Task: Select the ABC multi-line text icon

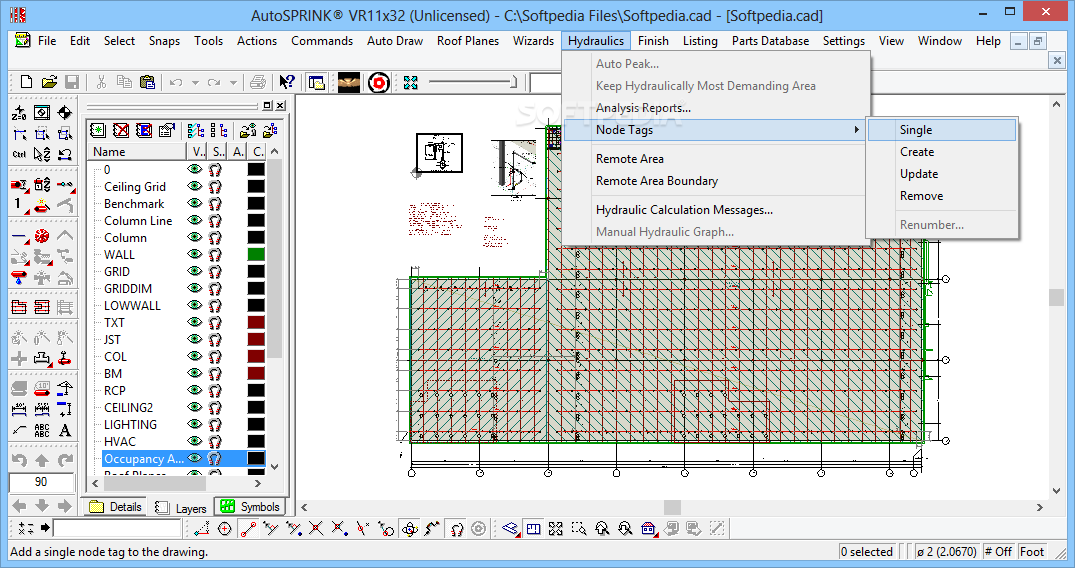Action: (42, 431)
